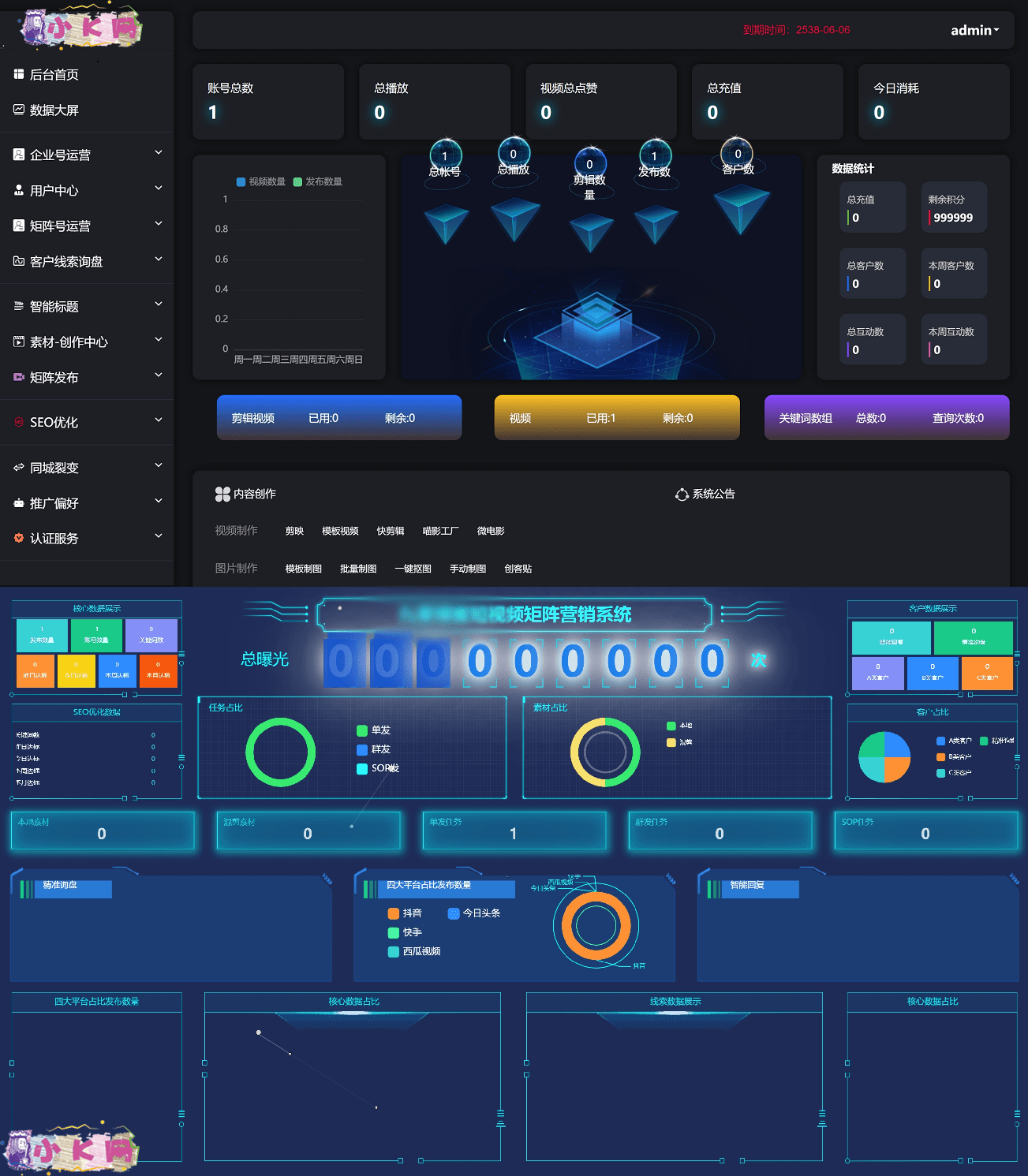Toggle 快手 legend in platform chart
This screenshot has height=1176, width=1028.
click(405, 932)
